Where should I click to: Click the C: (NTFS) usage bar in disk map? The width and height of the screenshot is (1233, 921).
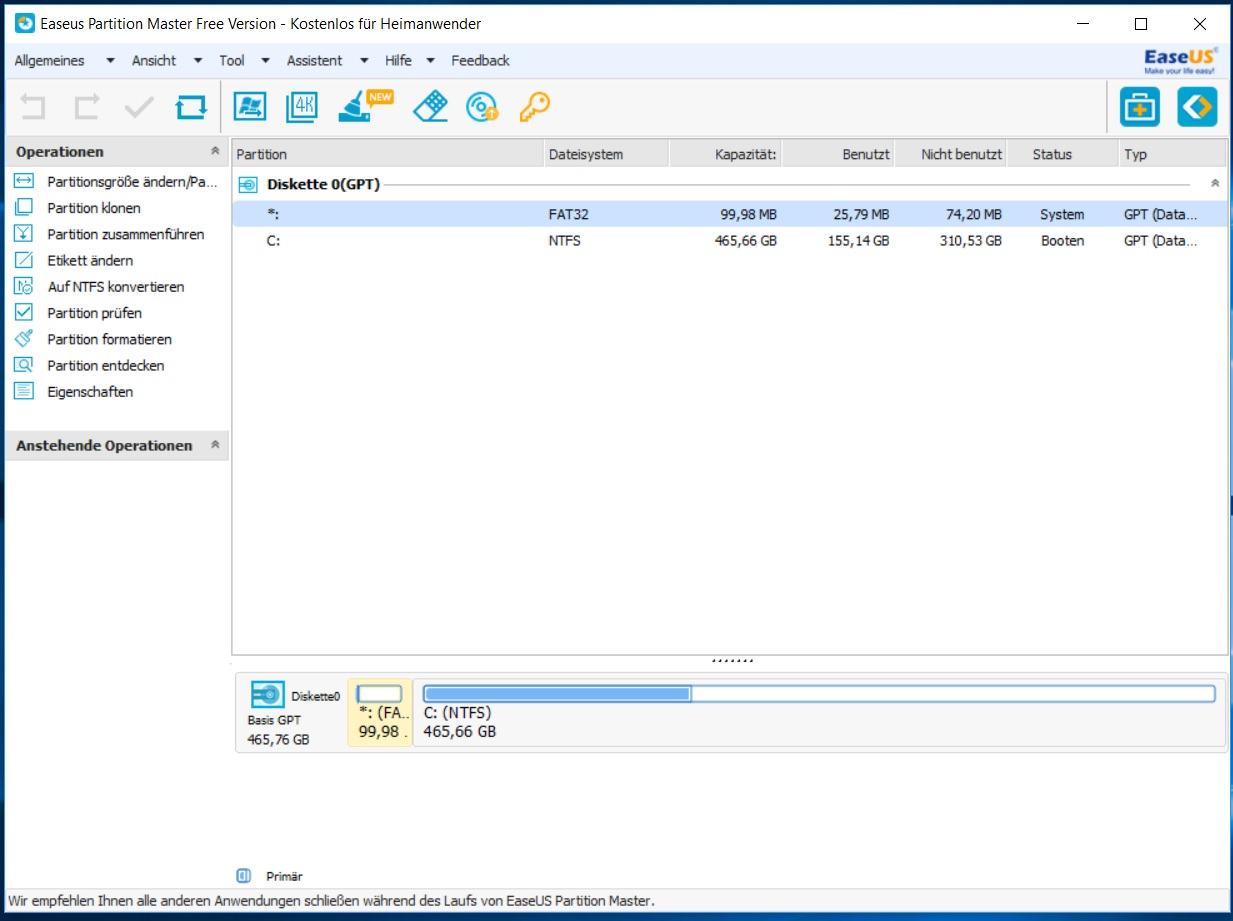(x=819, y=694)
